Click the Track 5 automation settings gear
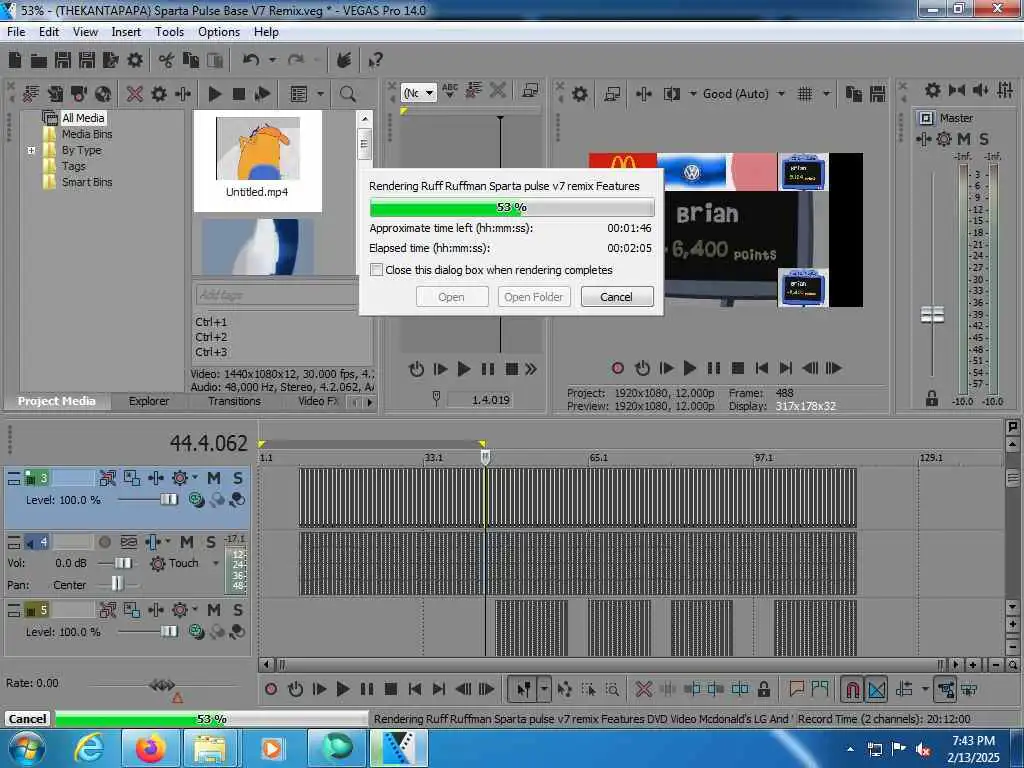Screen dimensions: 1024x768 180,610
